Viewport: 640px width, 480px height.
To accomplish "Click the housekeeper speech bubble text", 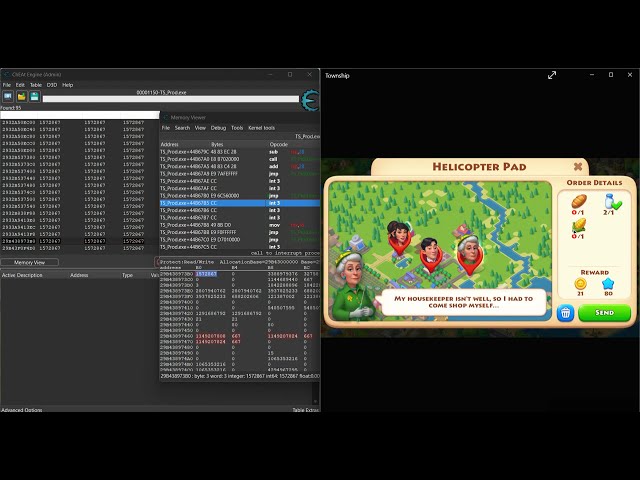I will point(463,302).
